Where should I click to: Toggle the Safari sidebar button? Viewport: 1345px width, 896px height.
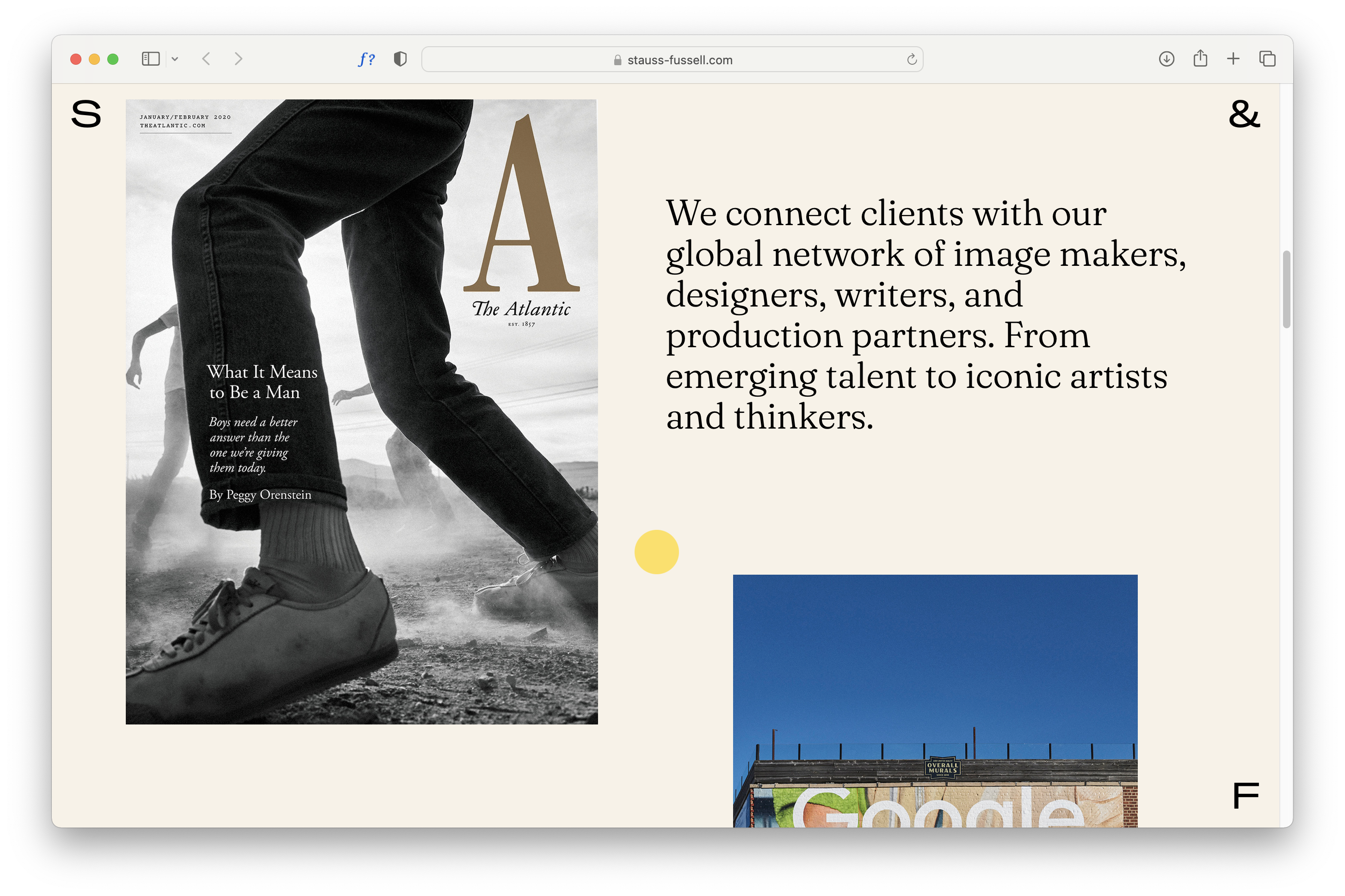(x=150, y=59)
